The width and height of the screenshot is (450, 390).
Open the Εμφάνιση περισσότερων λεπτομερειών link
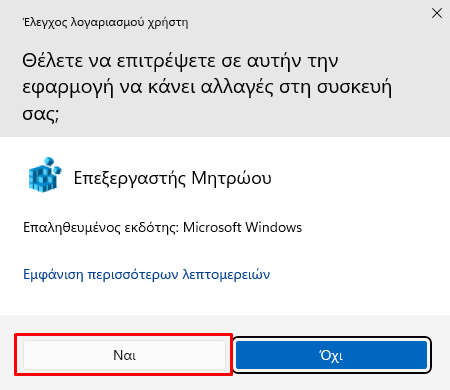(x=147, y=275)
